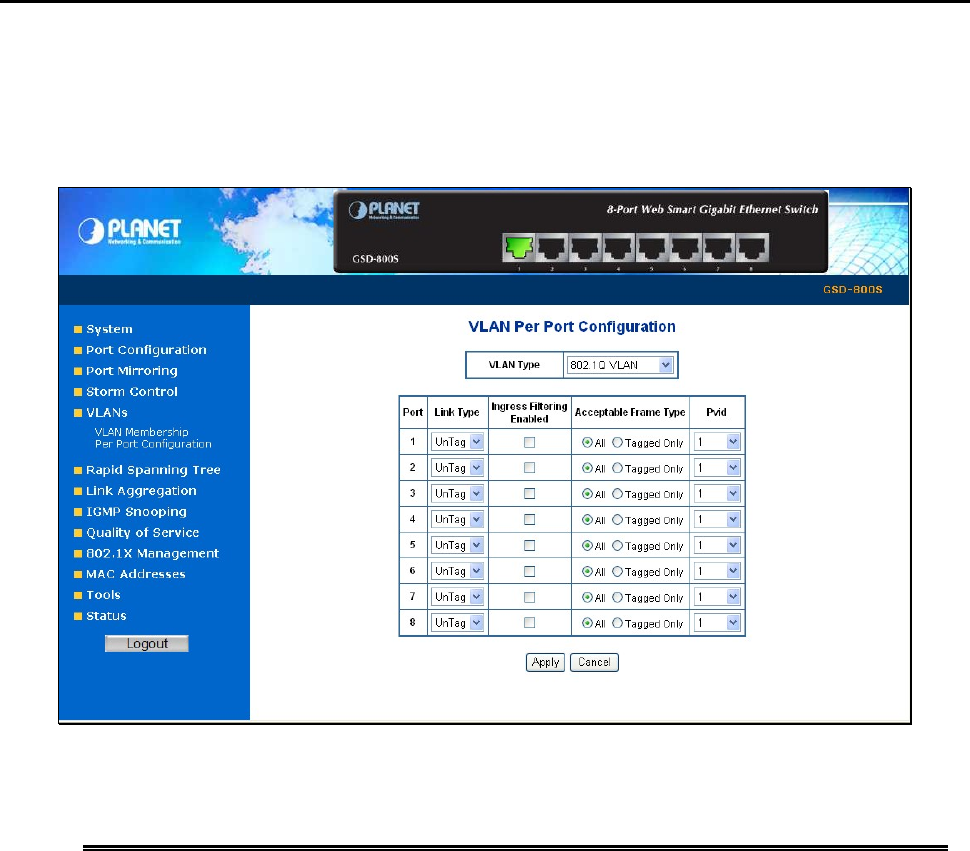Image resolution: width=970 pixels, height=851 pixels.
Task: Click the yellow bullet beside Tools
Action: tap(78, 596)
